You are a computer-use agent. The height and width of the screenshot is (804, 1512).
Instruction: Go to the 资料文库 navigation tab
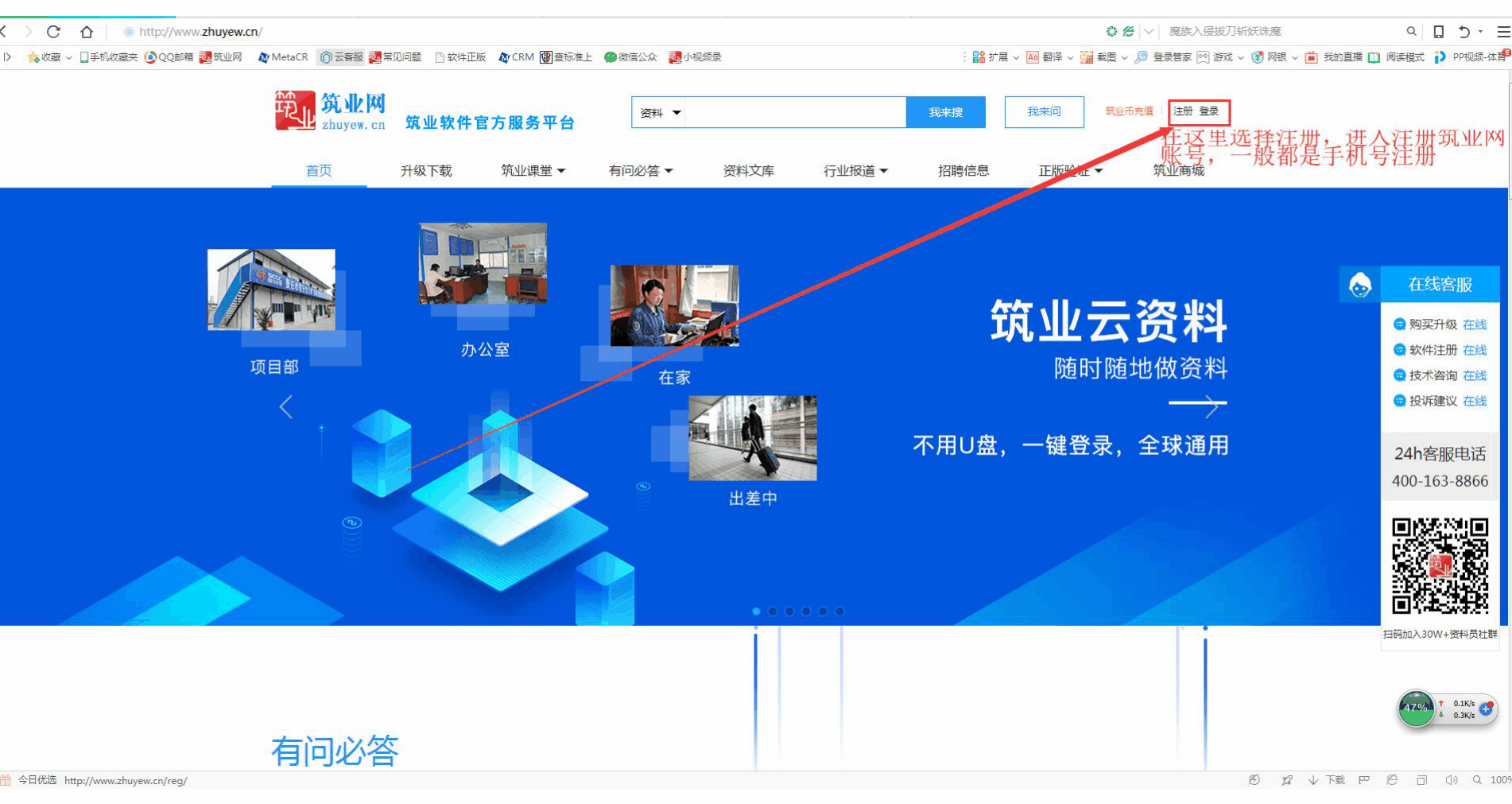click(748, 171)
